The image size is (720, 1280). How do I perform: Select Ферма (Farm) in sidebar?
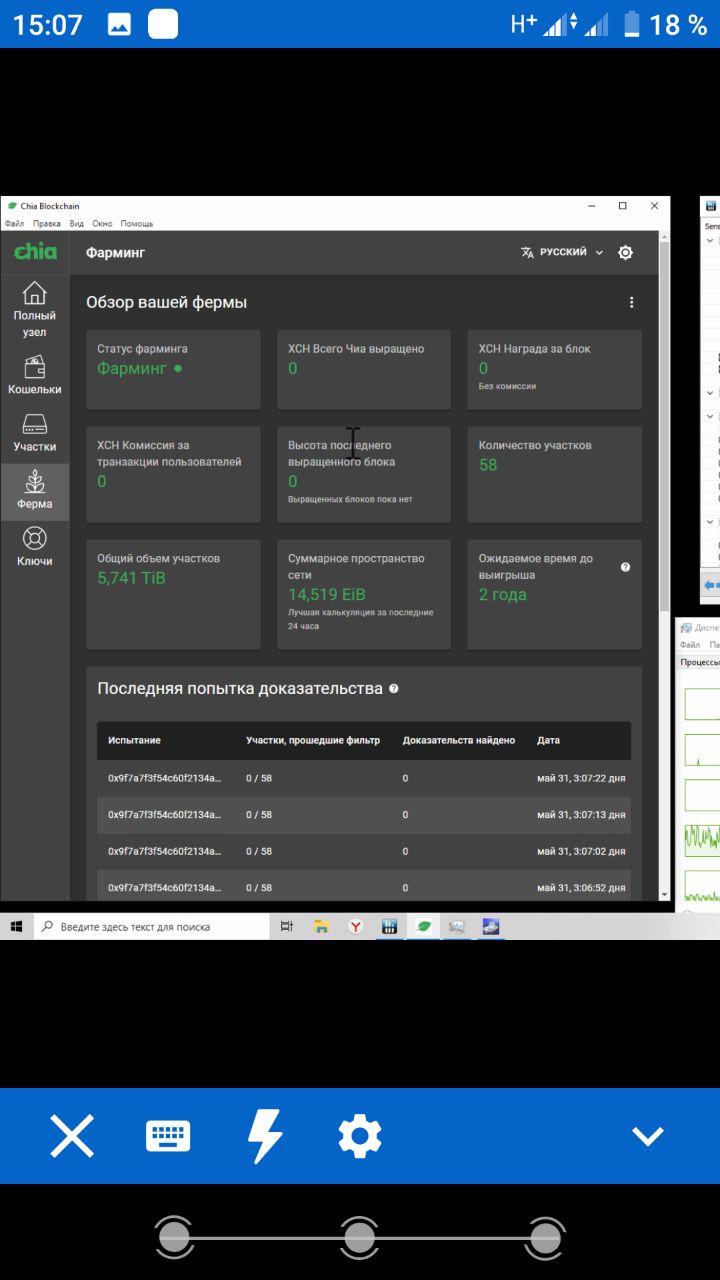35,490
